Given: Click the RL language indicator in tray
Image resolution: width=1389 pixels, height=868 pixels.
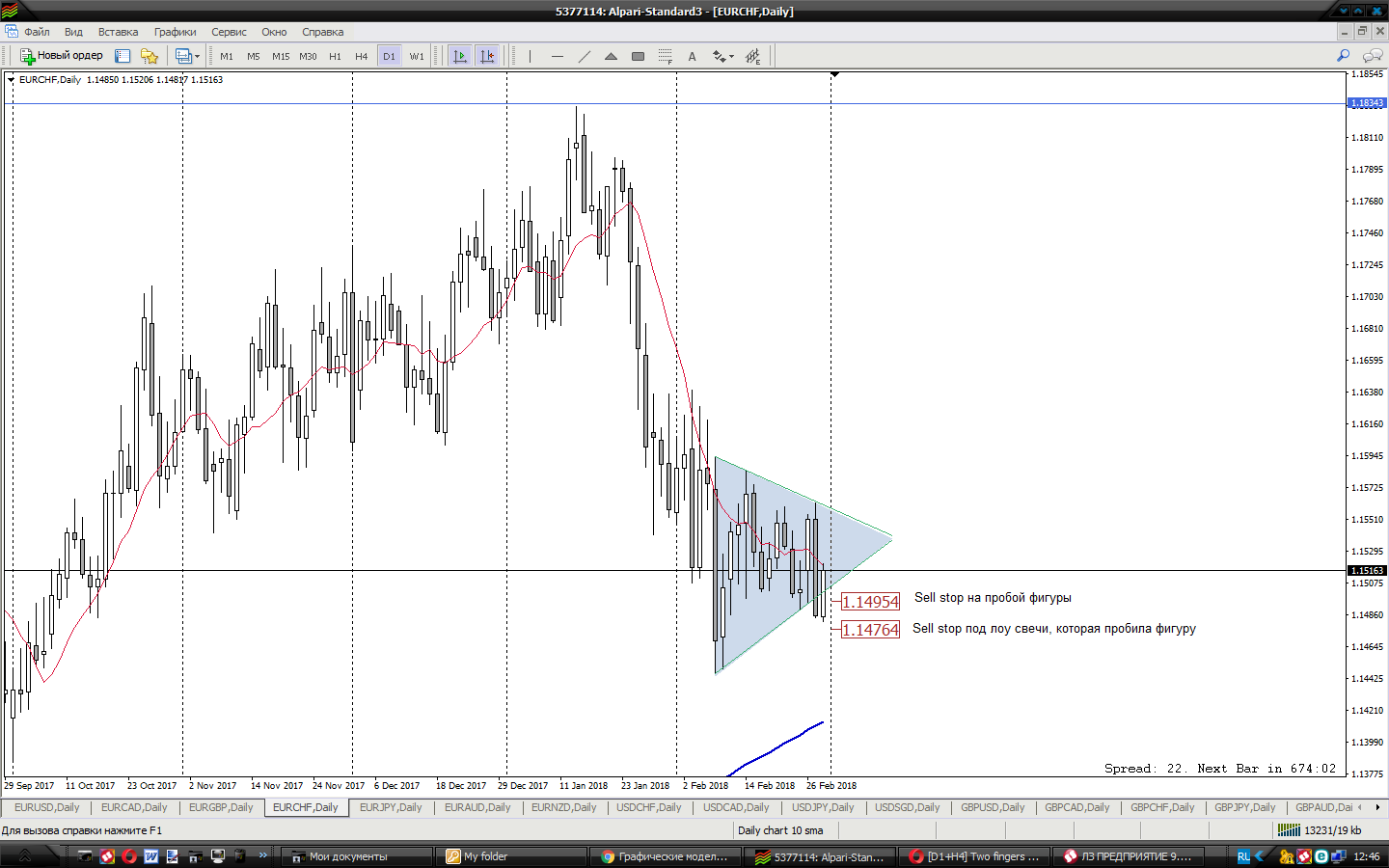Looking at the screenshot, I should pos(1243,856).
